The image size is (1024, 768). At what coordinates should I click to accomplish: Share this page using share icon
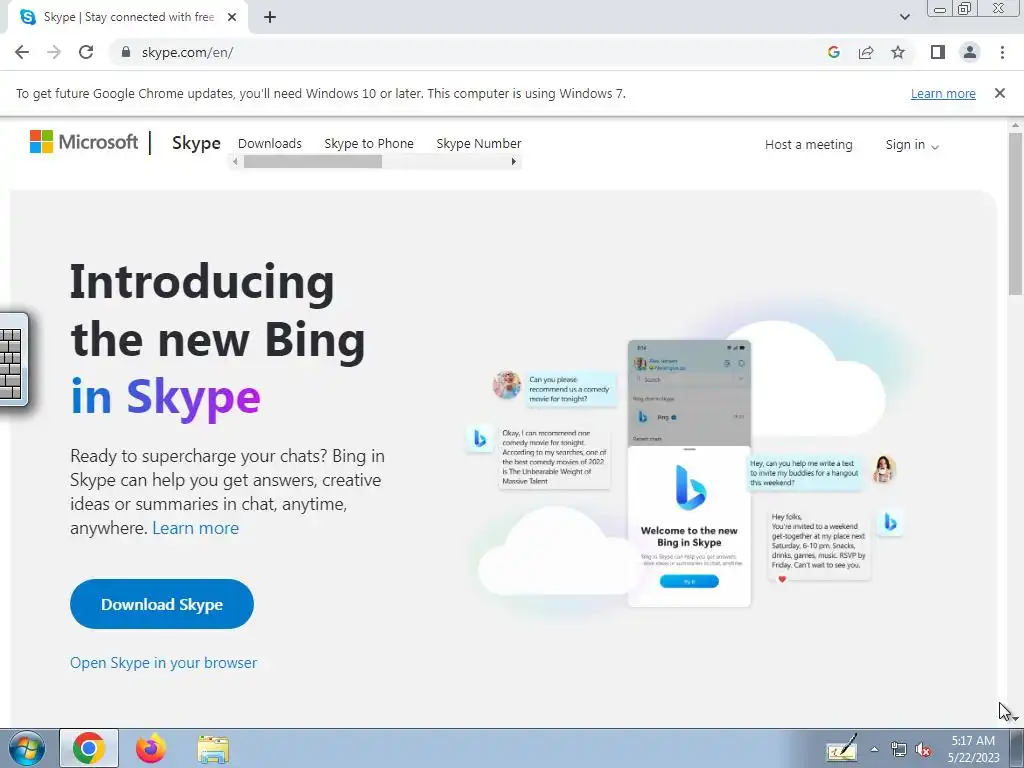866,52
